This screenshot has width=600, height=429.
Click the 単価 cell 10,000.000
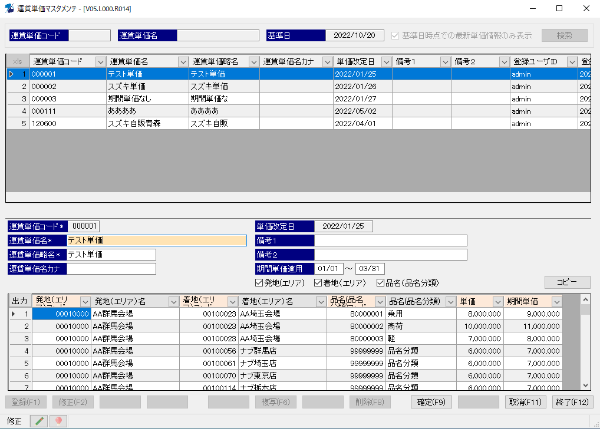(480, 326)
